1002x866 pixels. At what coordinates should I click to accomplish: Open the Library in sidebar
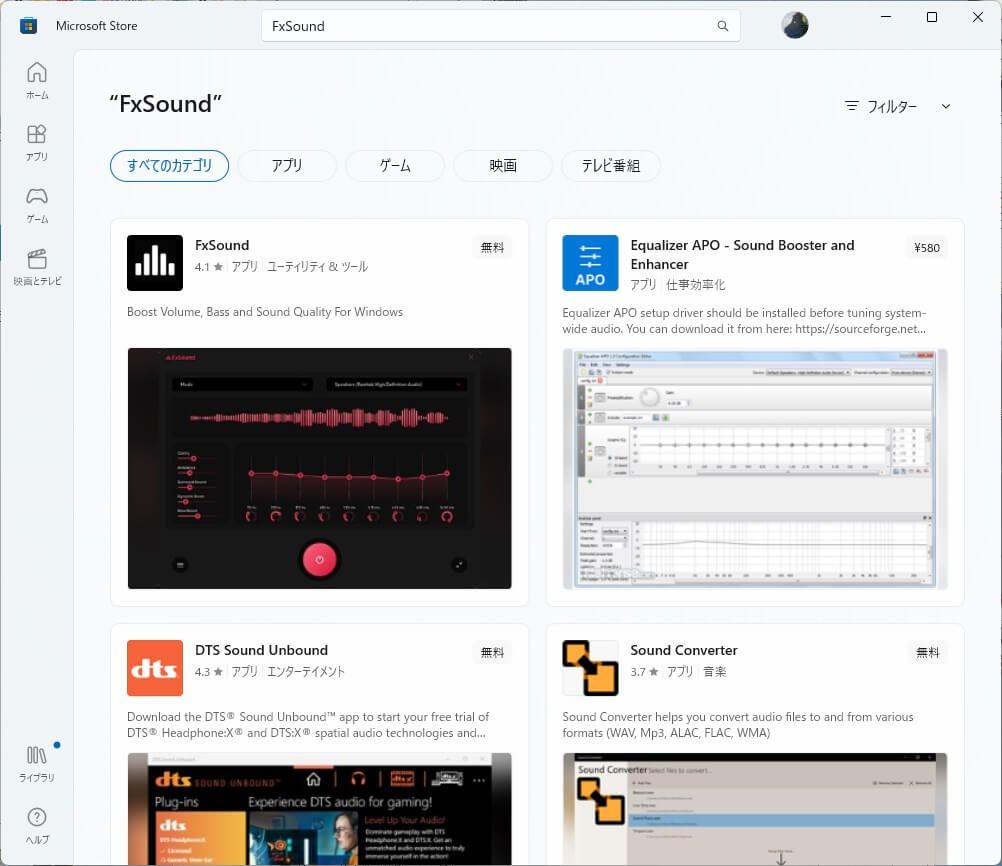click(x=37, y=763)
